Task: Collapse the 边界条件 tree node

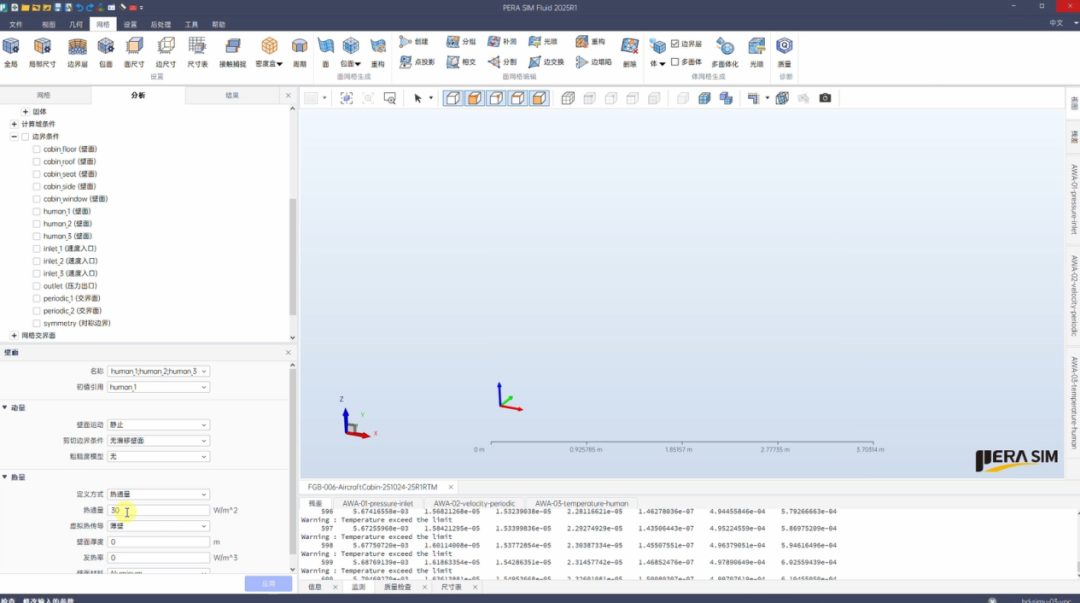Action: click(14, 137)
